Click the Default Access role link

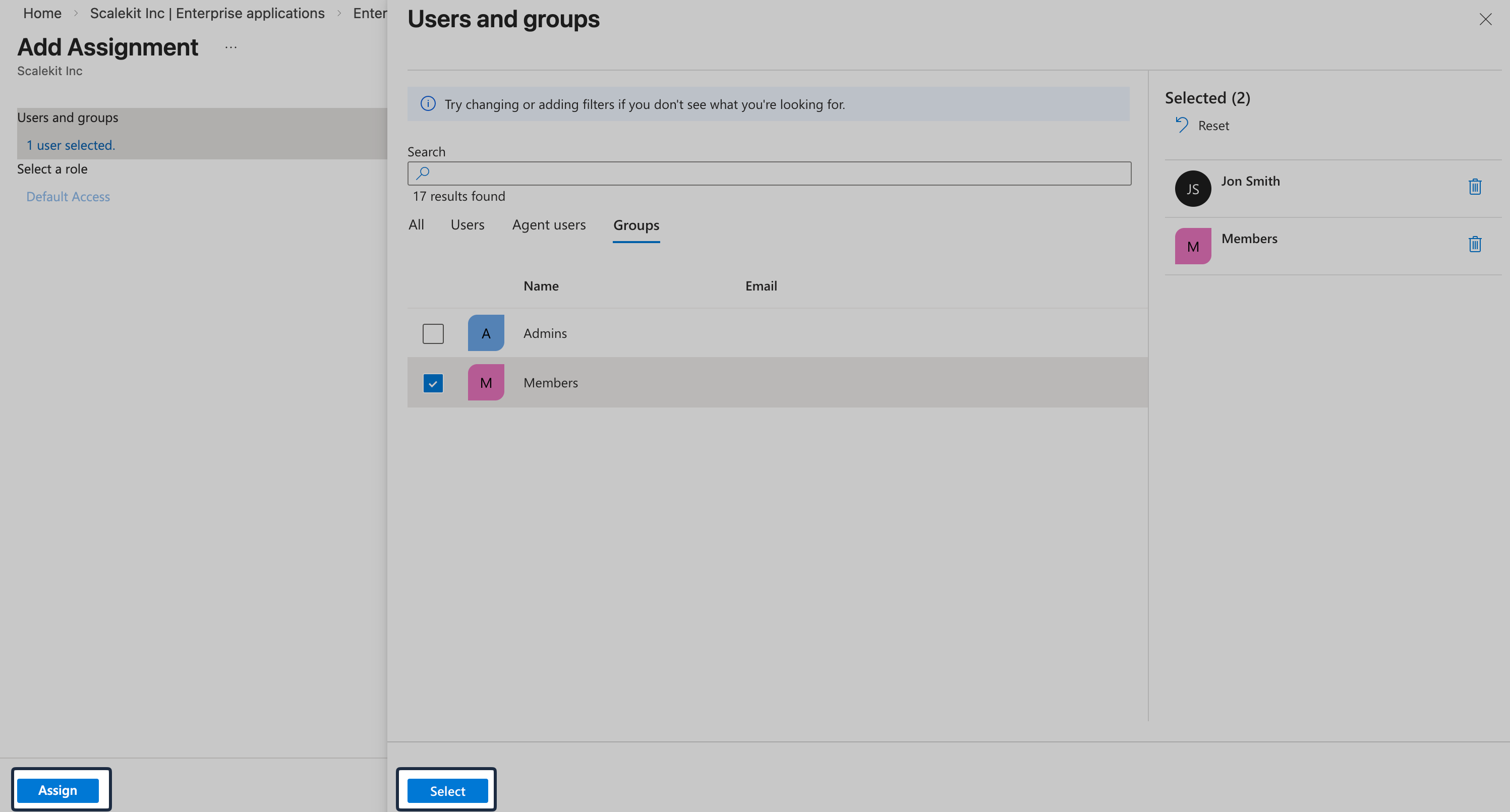(68, 196)
